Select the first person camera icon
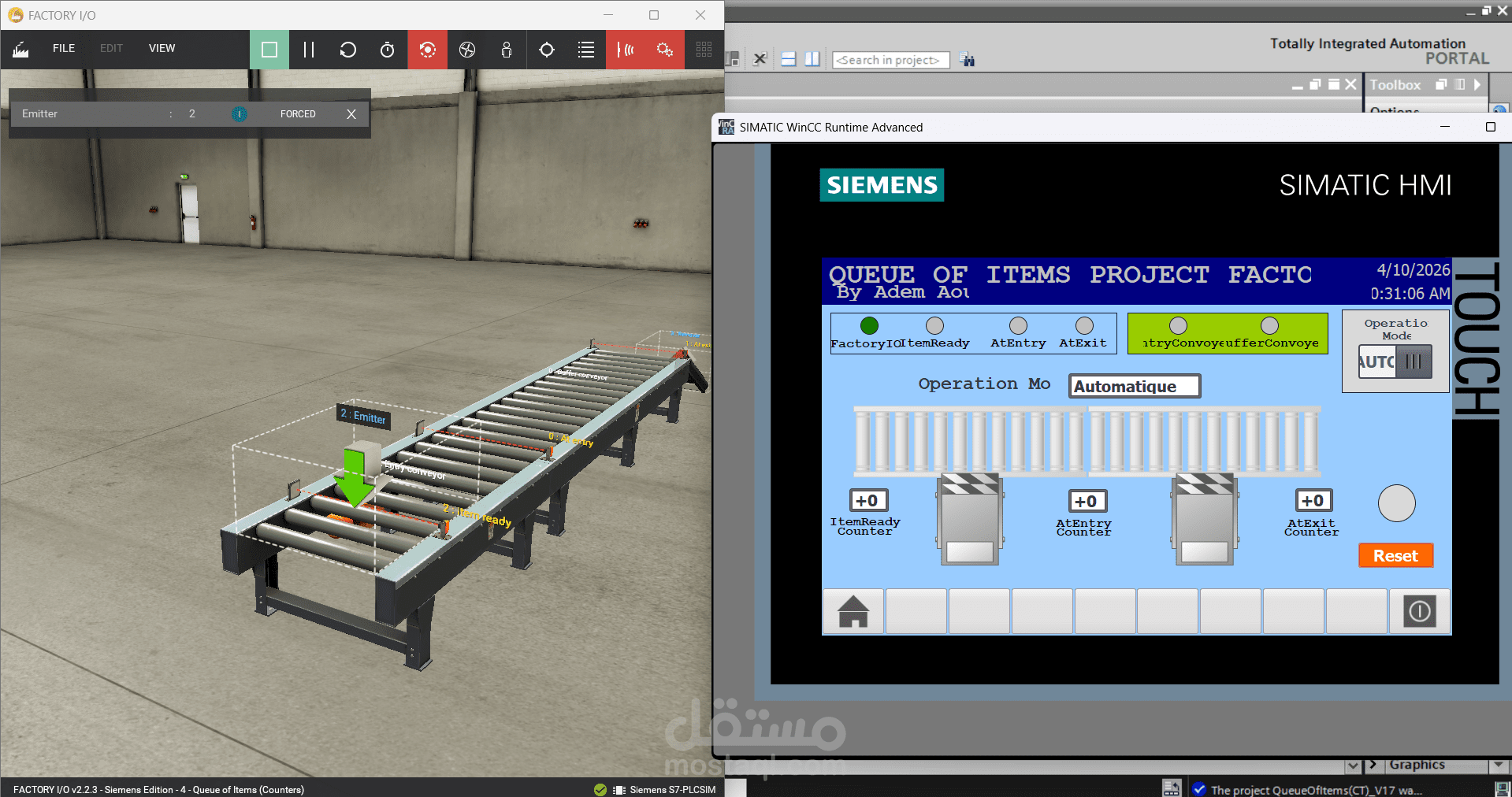1512x797 pixels. pos(507,50)
